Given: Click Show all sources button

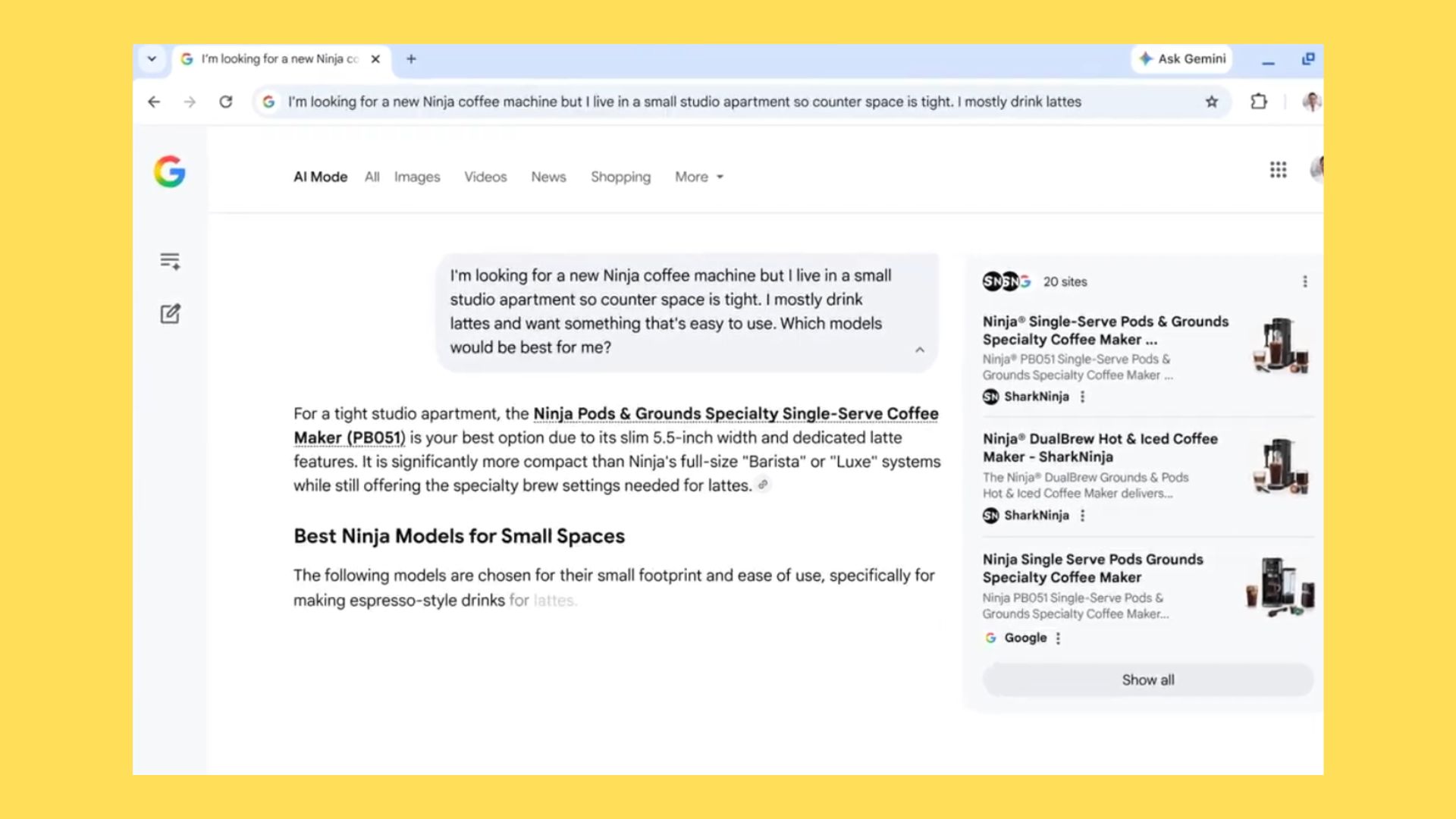Looking at the screenshot, I should 1147,680.
